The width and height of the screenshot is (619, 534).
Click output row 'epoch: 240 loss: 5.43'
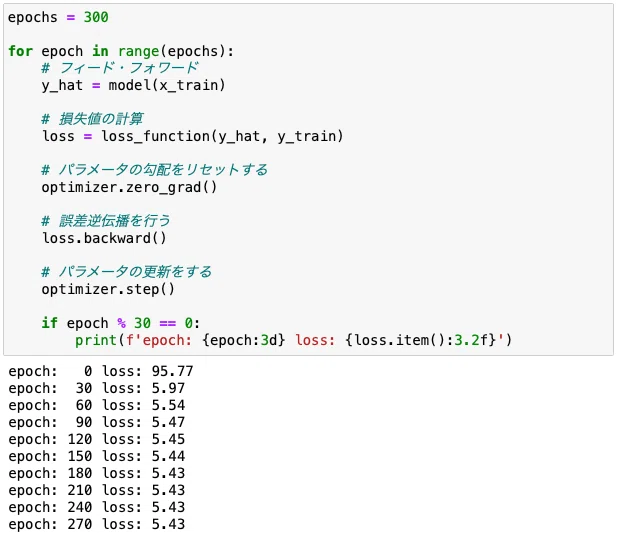click(97, 507)
